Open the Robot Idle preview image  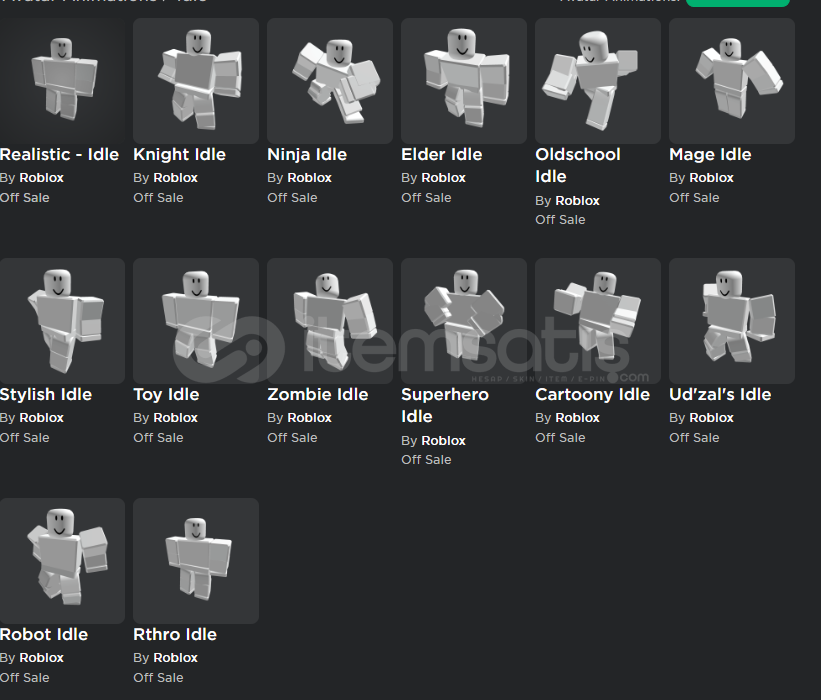pyautogui.click(x=62, y=560)
